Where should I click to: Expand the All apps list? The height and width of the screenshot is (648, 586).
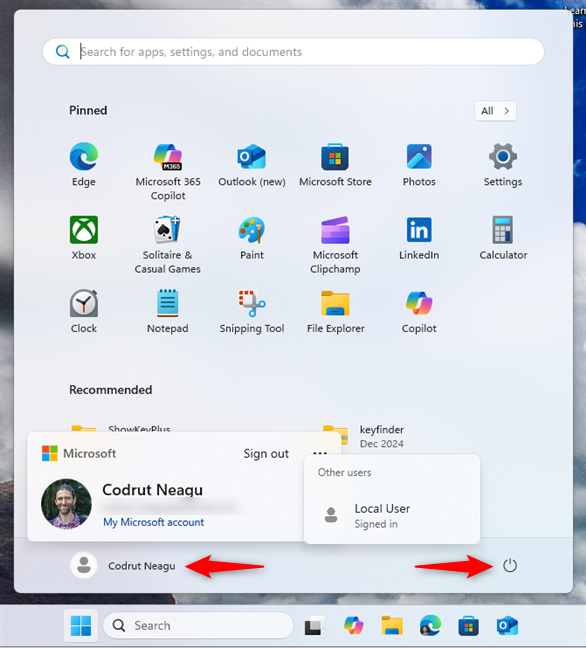point(495,111)
